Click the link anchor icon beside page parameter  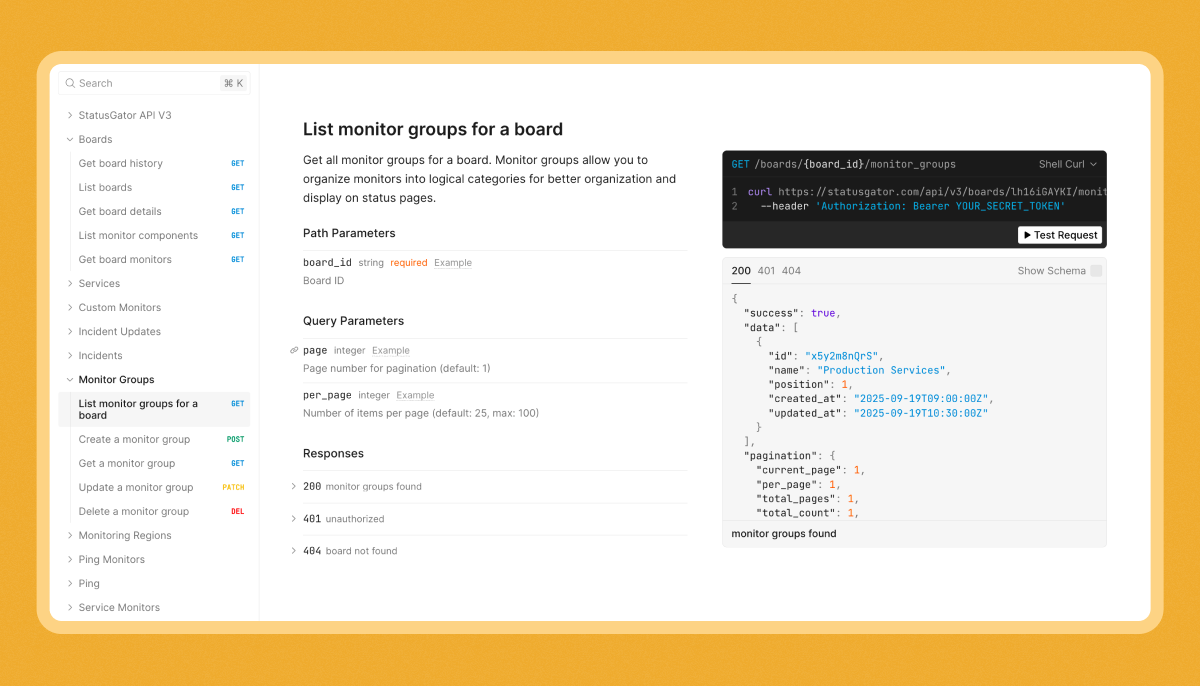[x=294, y=351]
